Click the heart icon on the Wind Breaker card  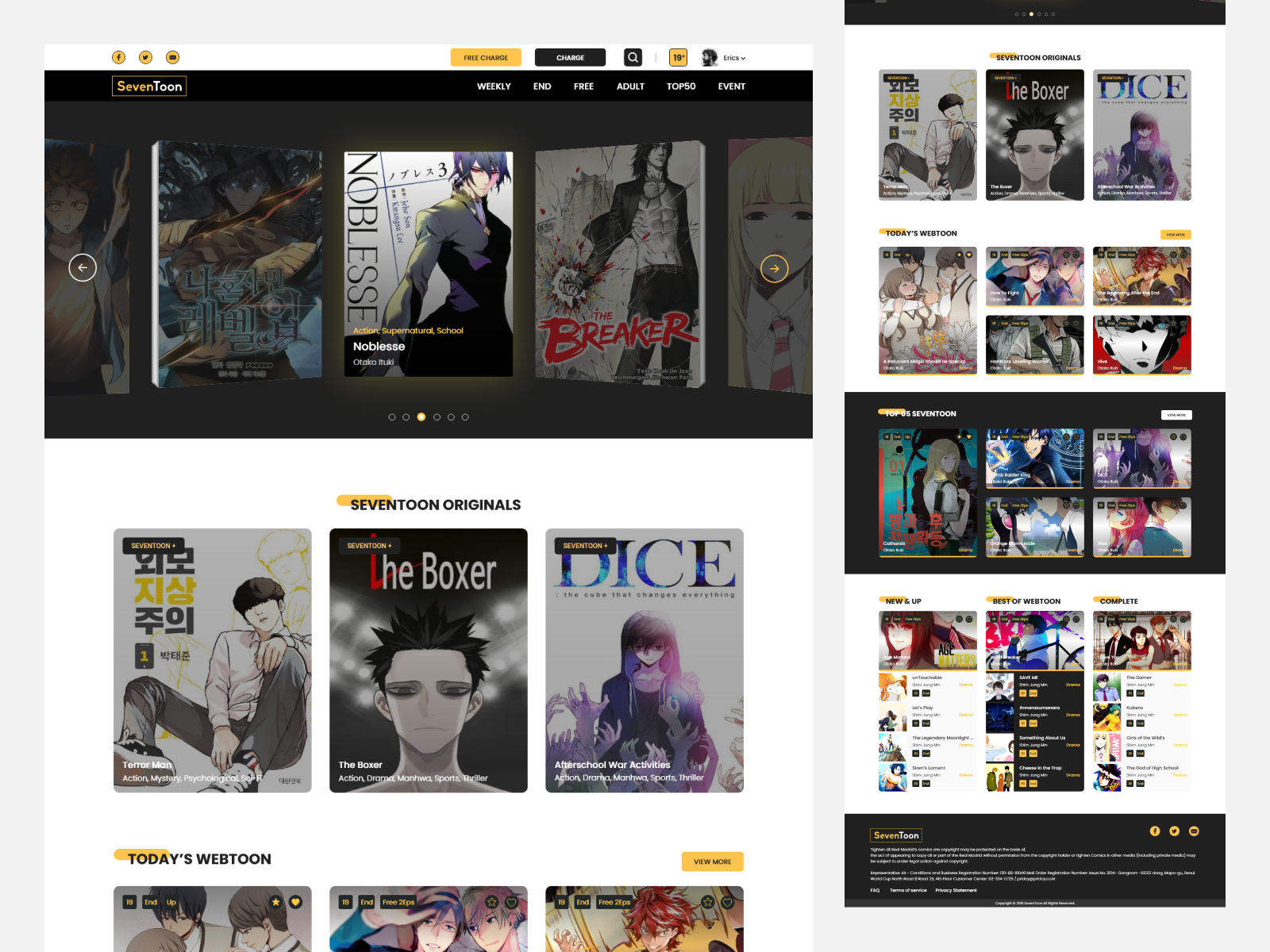click(x=1076, y=619)
